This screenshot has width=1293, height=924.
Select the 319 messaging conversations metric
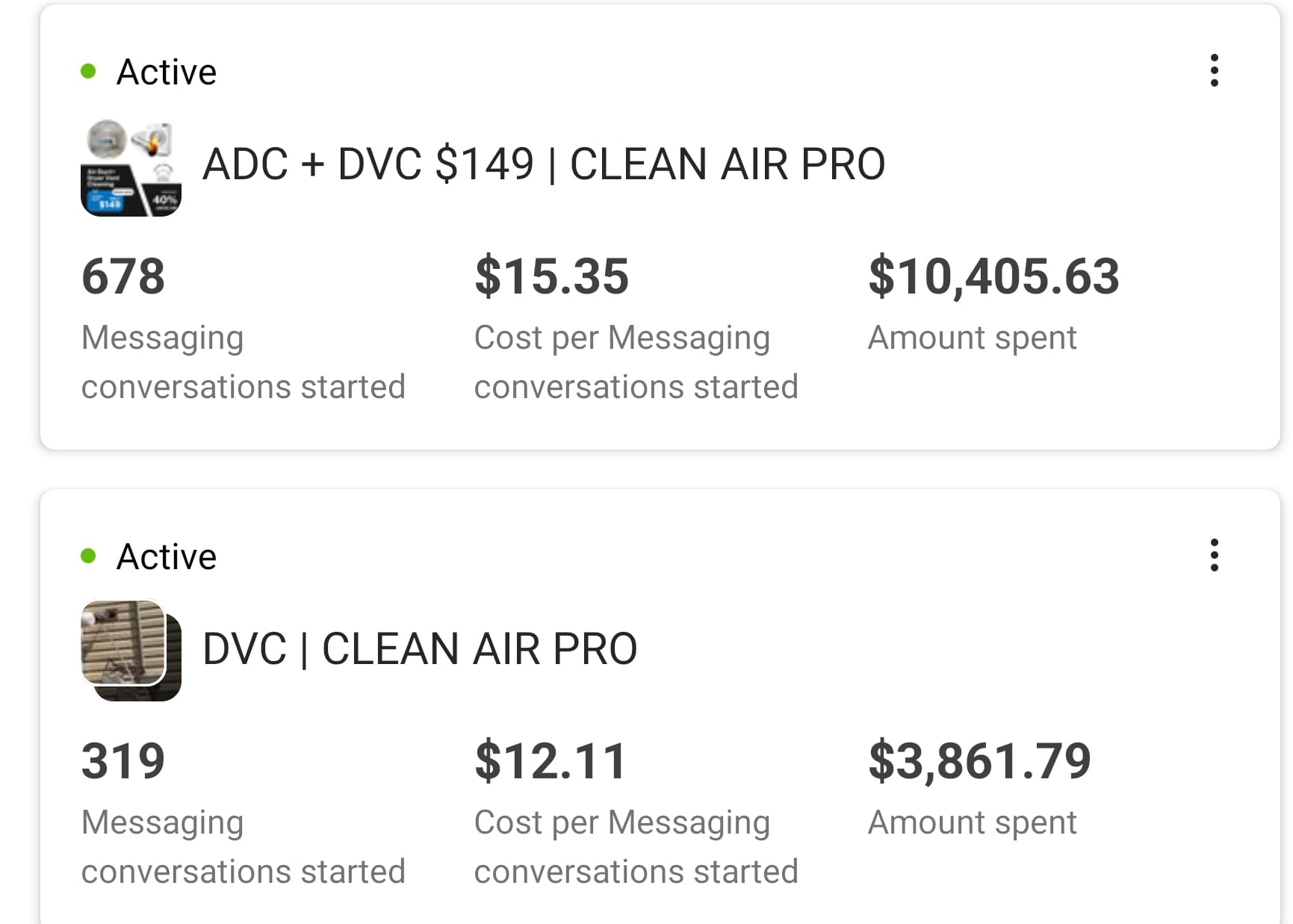(x=123, y=761)
